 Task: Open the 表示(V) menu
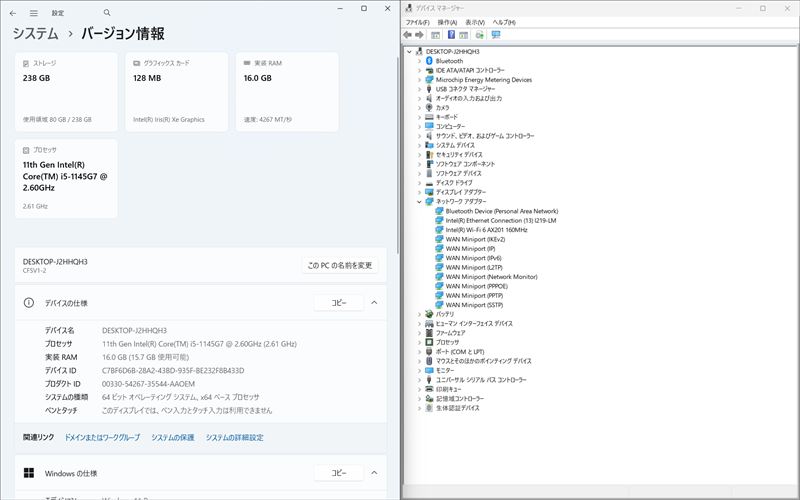click(x=476, y=22)
